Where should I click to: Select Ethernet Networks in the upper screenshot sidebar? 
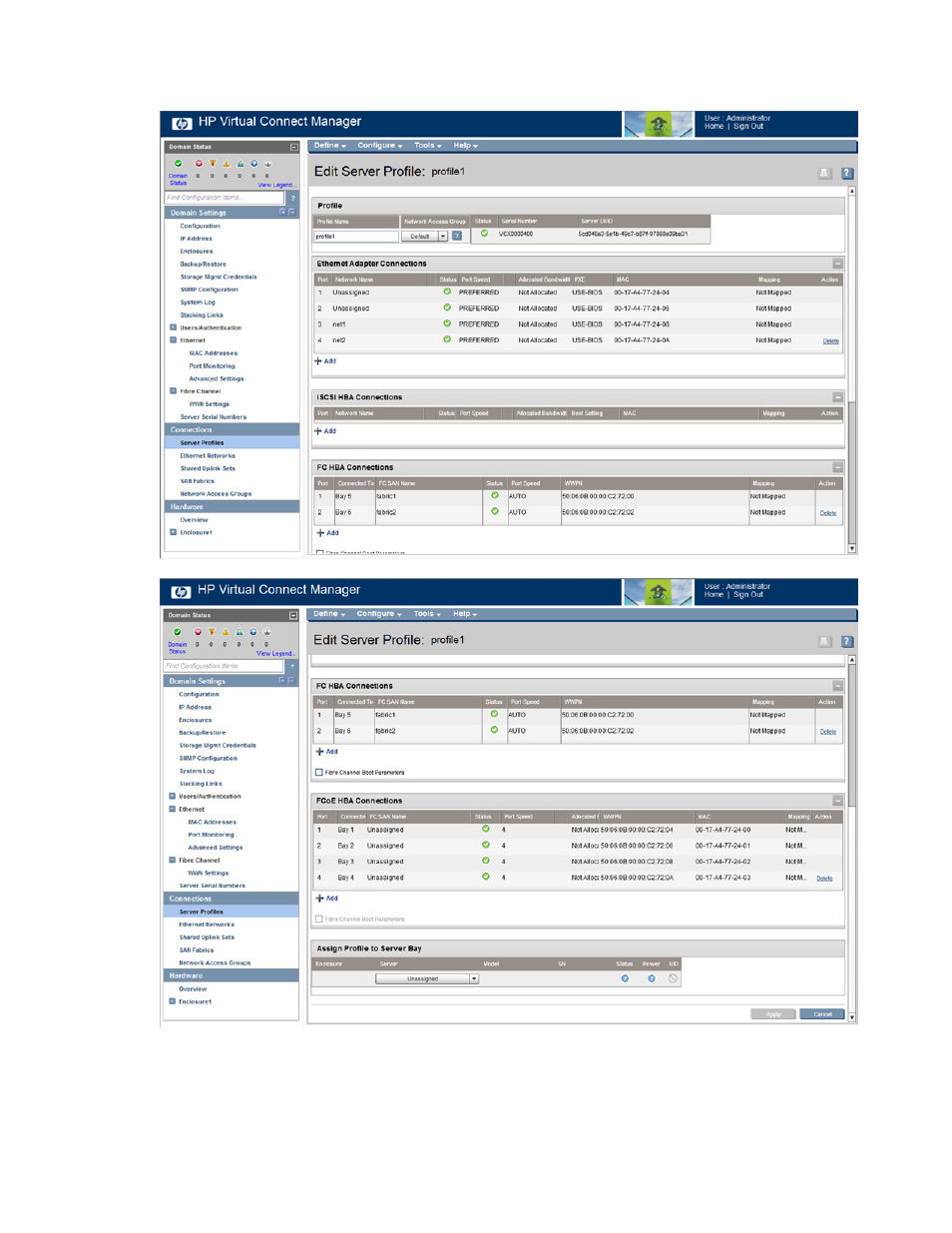coord(208,455)
